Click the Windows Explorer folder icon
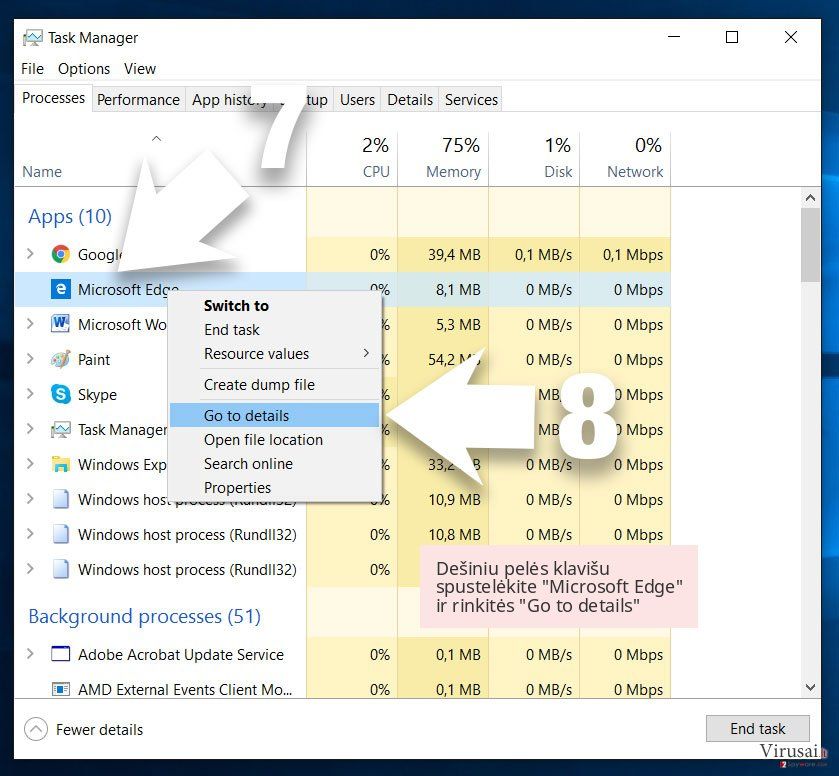The width and height of the screenshot is (839, 776). 60,464
